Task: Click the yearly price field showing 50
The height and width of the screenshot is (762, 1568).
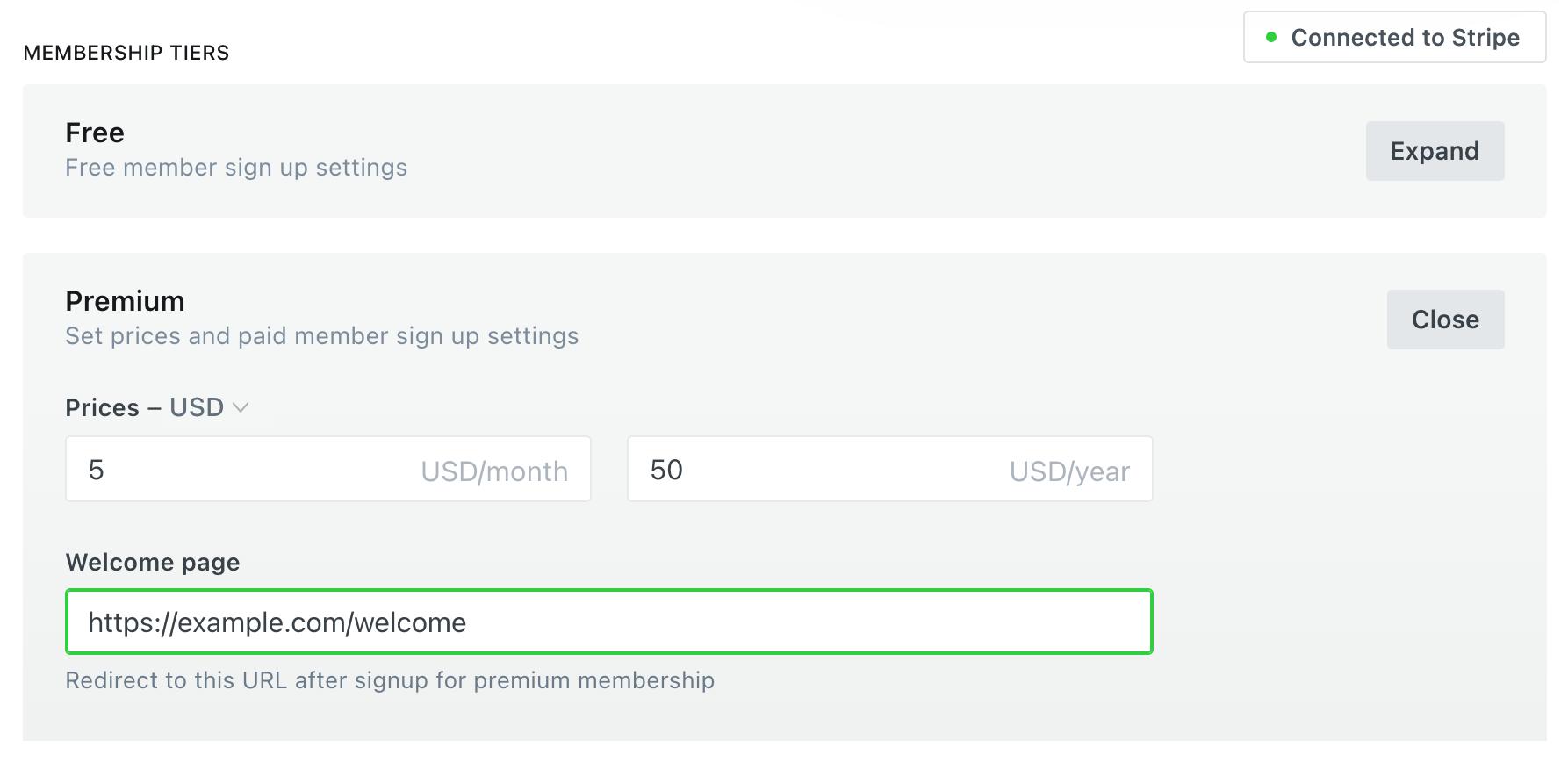Action: click(816, 470)
